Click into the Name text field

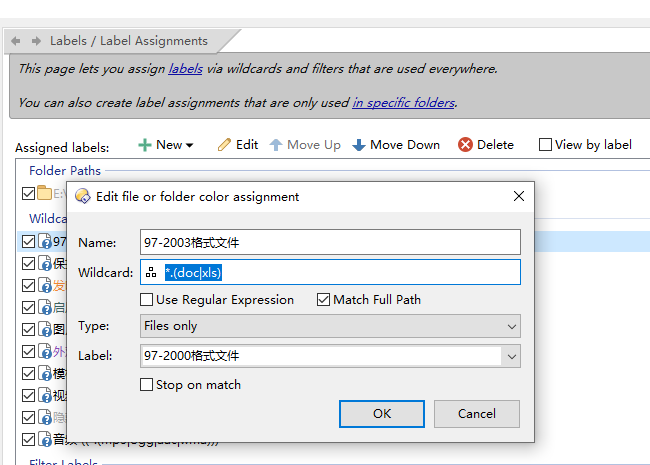coord(330,242)
